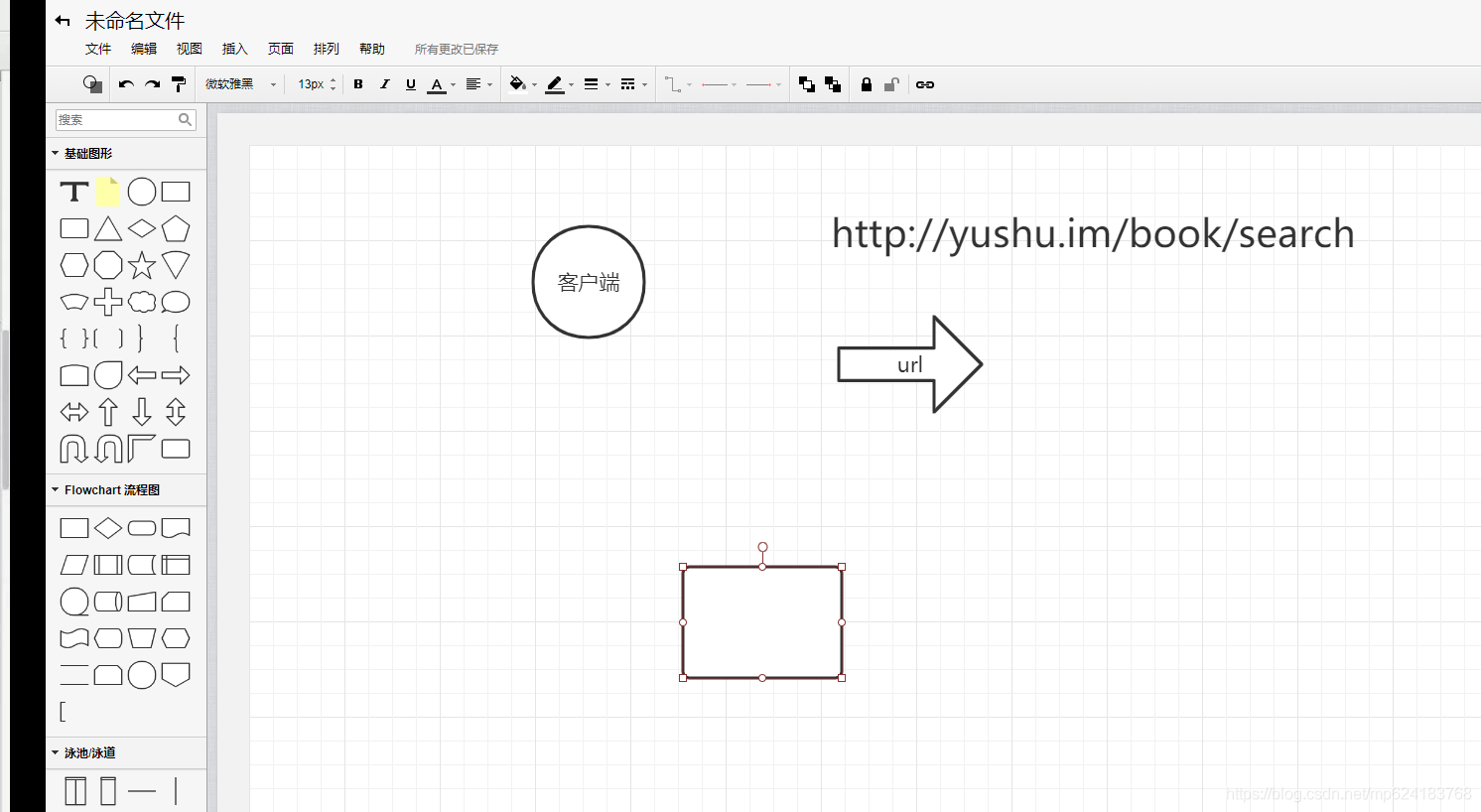Select the cross plus shape

[108, 302]
